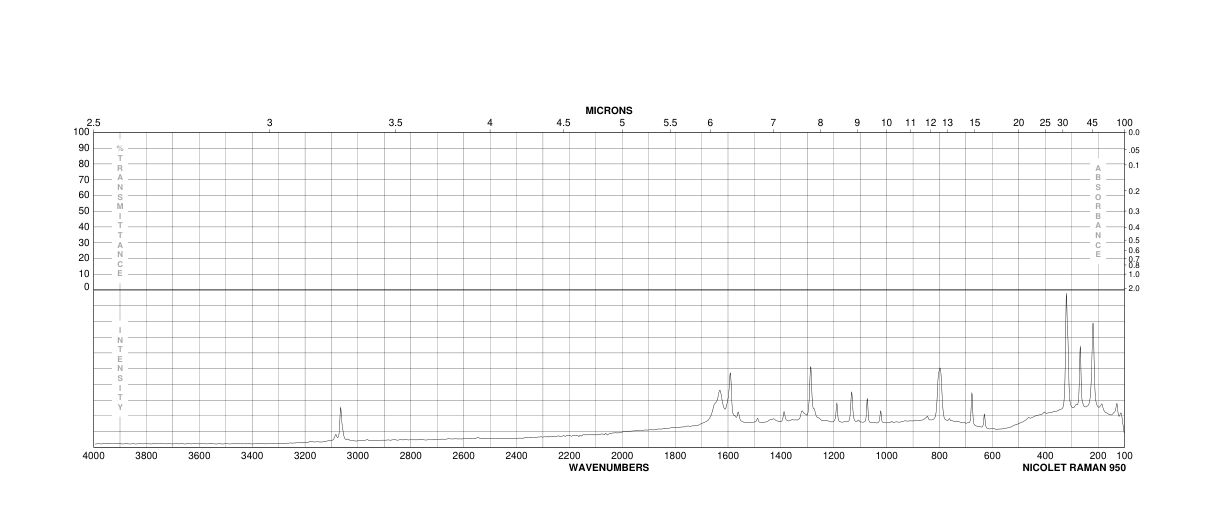The width and height of the screenshot is (1224, 528).
Task: Click the WAVENUMBERS axis title
Action: pyautogui.click(x=609, y=467)
